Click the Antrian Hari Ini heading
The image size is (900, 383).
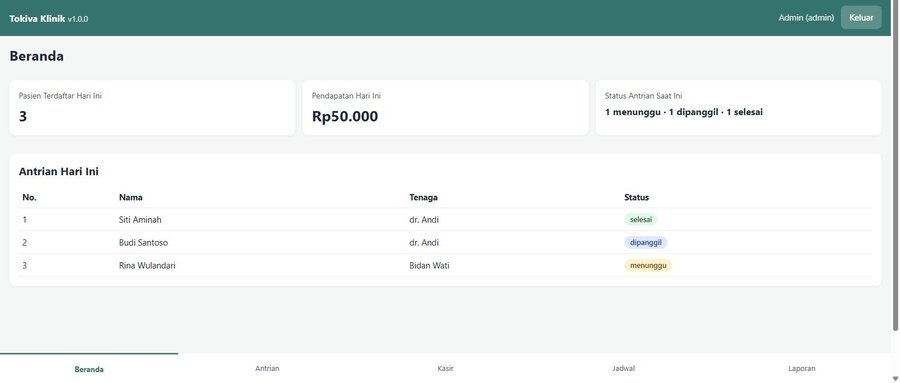coord(59,171)
